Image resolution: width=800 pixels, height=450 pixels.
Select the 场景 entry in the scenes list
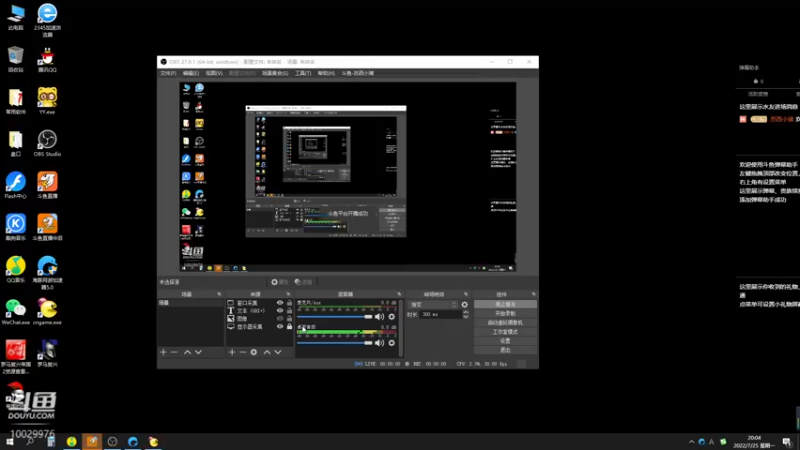[x=190, y=303]
